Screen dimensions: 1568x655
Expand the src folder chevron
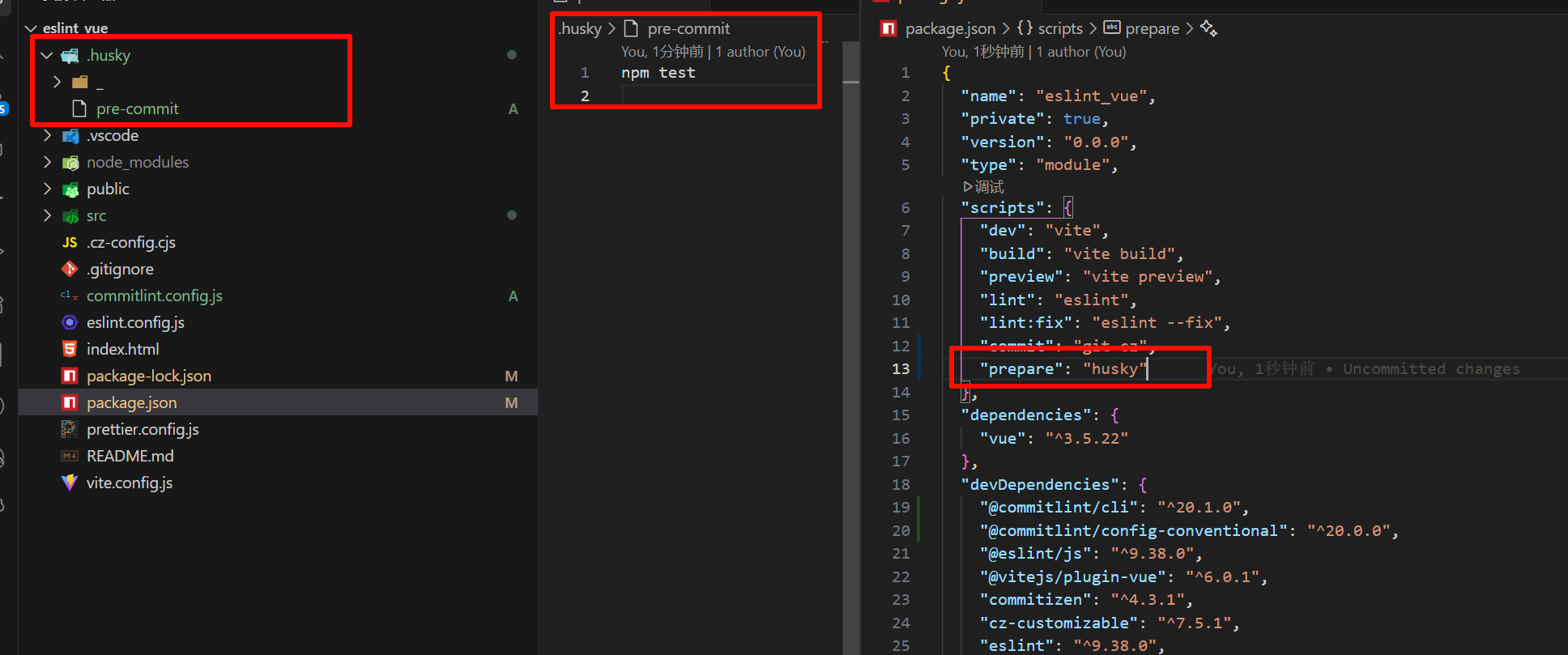(47, 216)
